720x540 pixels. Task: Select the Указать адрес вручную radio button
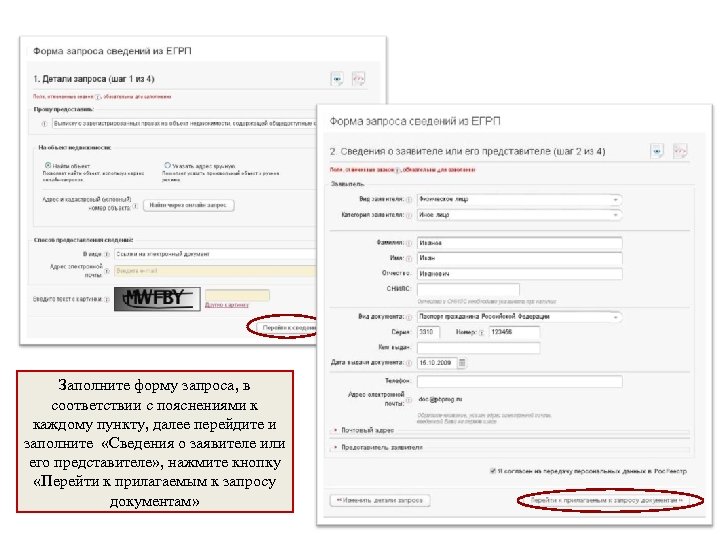point(167,165)
